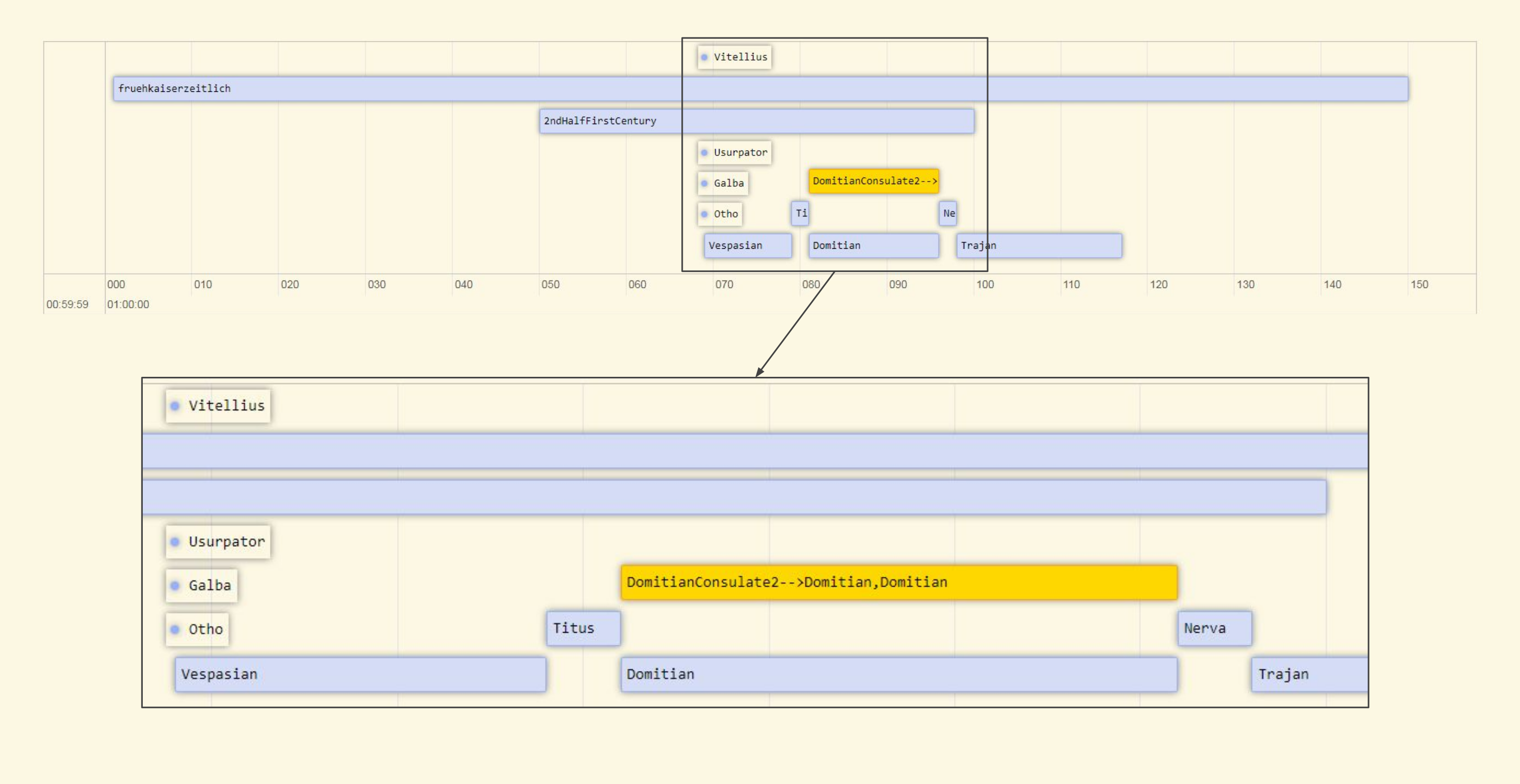
Task: Select Trajan range in top timeline
Action: 1039,246
